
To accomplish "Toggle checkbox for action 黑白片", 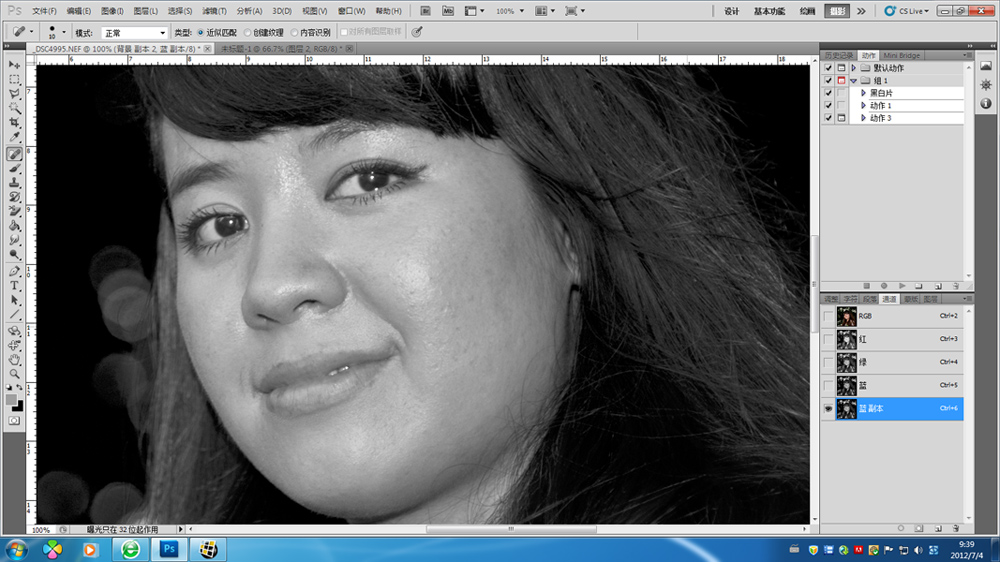I will 827,93.
